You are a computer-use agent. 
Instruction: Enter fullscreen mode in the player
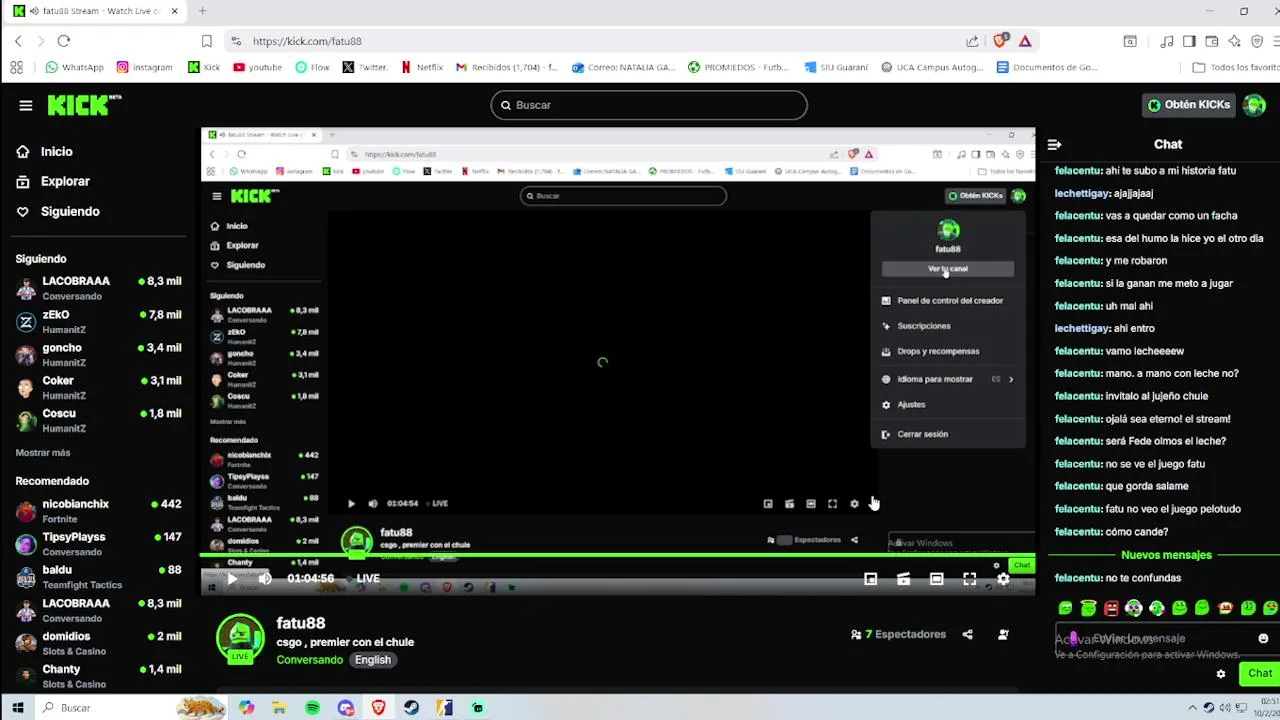click(x=970, y=579)
